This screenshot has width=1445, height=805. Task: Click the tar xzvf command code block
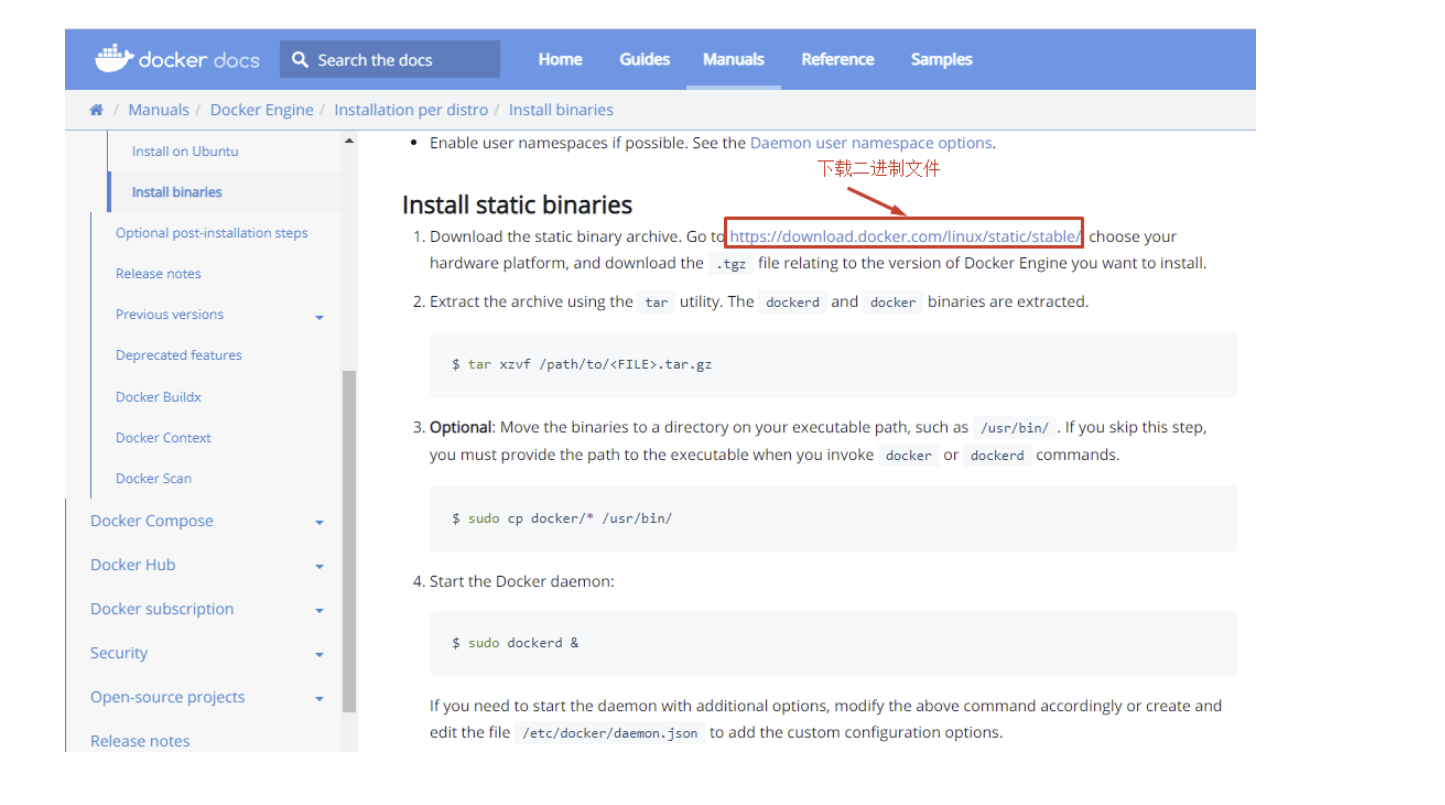833,365
